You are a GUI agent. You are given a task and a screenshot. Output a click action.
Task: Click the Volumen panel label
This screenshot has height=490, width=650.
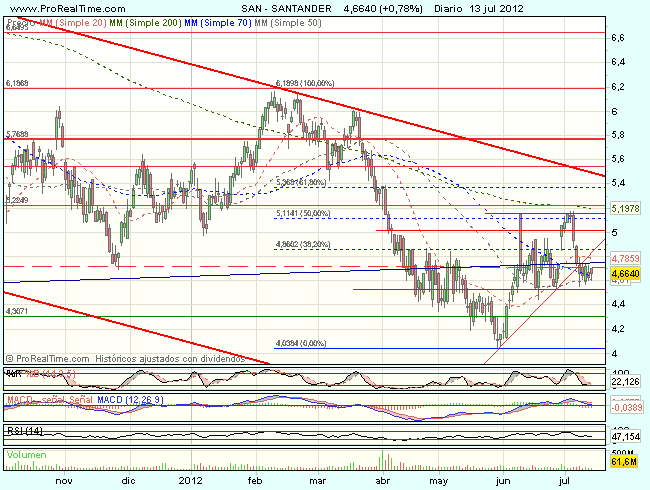pyautogui.click(x=26, y=455)
